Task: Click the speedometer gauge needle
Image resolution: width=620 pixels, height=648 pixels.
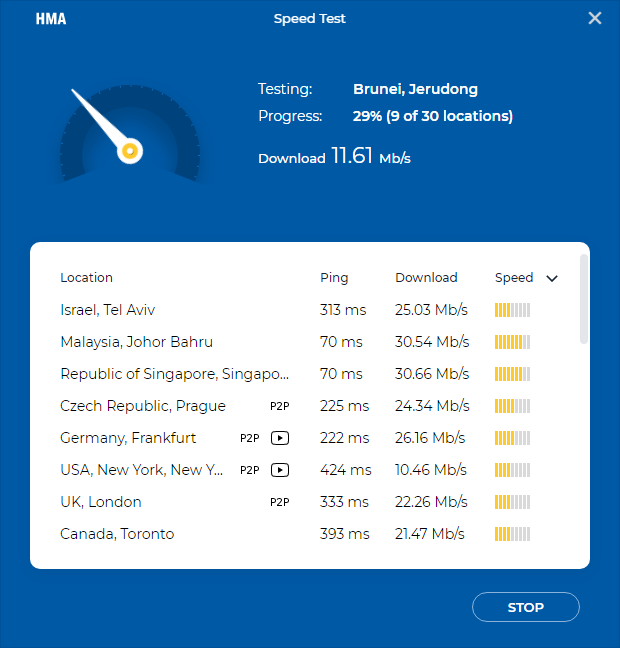Action: [x=107, y=126]
